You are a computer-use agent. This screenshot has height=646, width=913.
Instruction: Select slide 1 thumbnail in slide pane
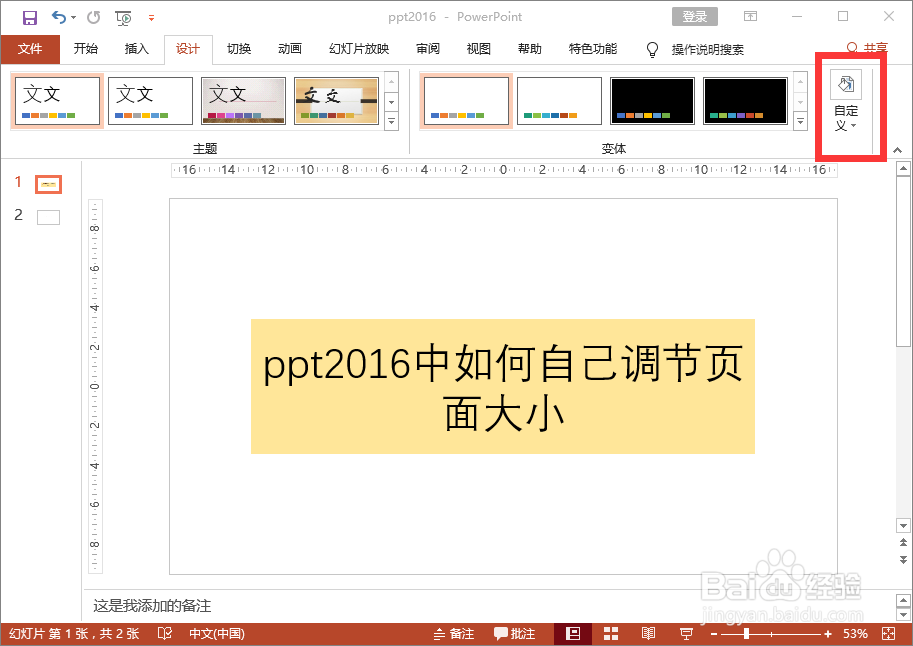[48, 185]
